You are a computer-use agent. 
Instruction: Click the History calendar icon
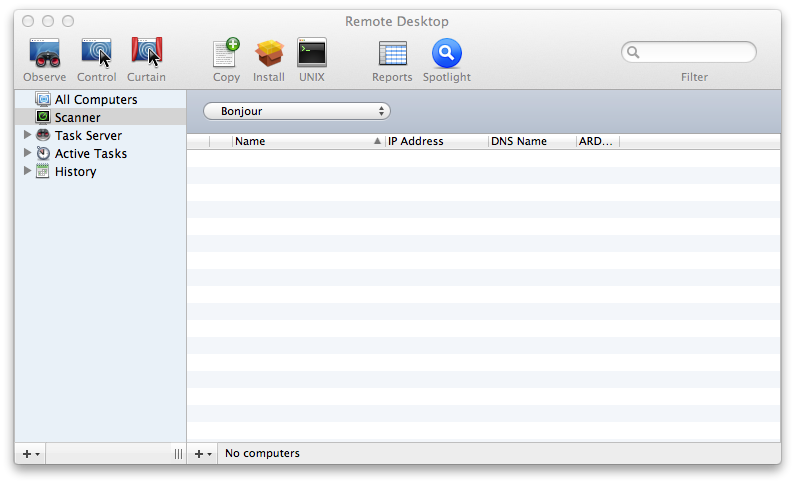point(43,171)
